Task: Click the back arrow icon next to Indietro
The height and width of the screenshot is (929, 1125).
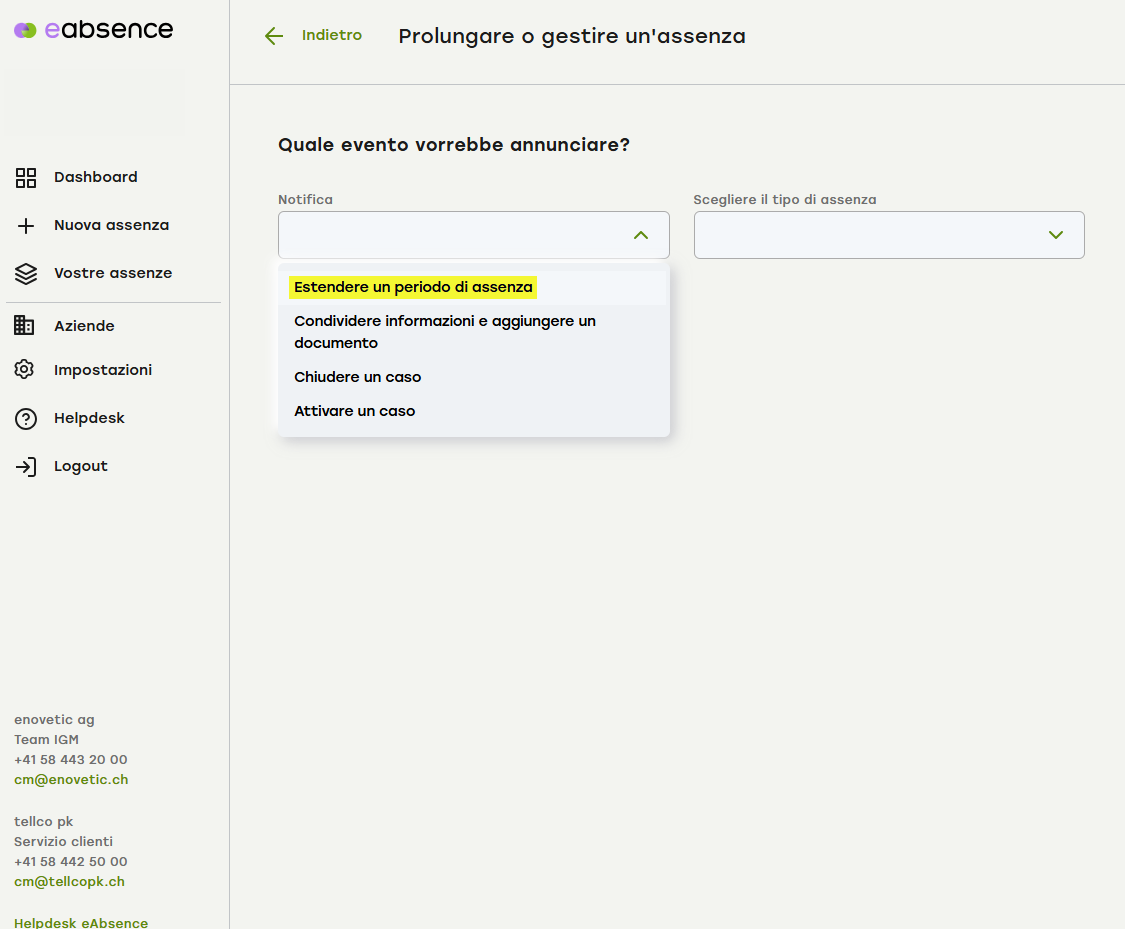Action: pos(274,36)
